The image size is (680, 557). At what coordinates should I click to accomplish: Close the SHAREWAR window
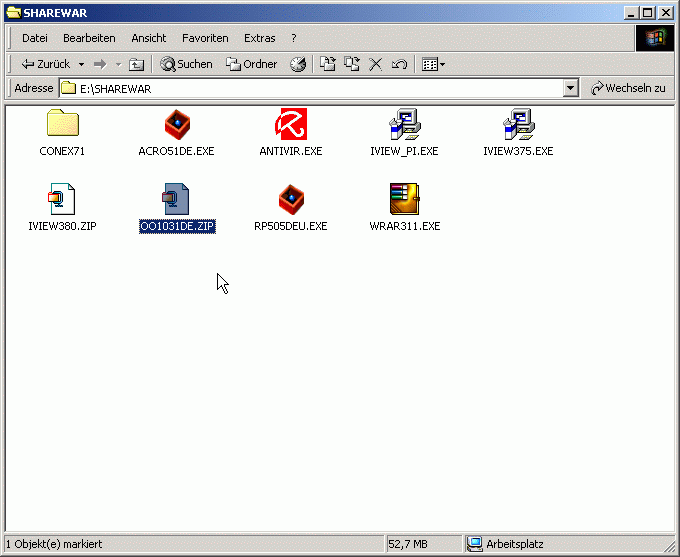[x=666, y=13]
